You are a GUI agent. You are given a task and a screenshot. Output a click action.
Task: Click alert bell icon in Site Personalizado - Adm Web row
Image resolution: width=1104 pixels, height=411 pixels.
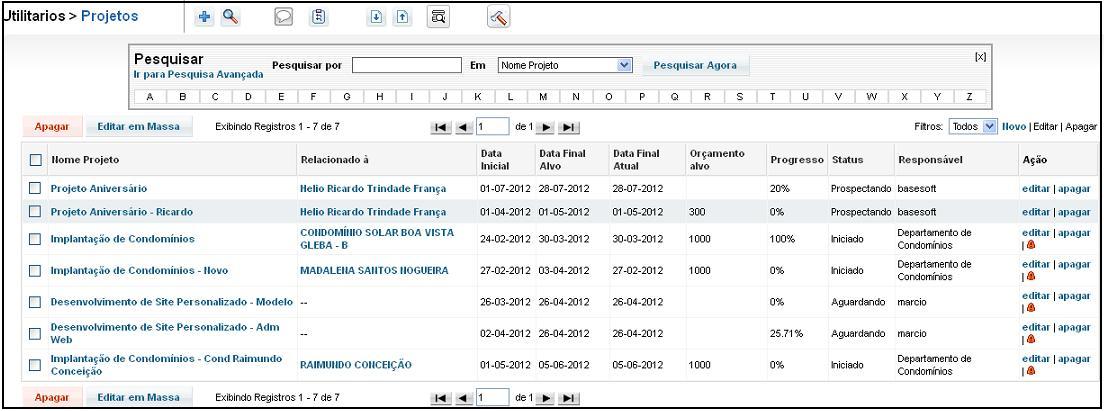point(1031,339)
